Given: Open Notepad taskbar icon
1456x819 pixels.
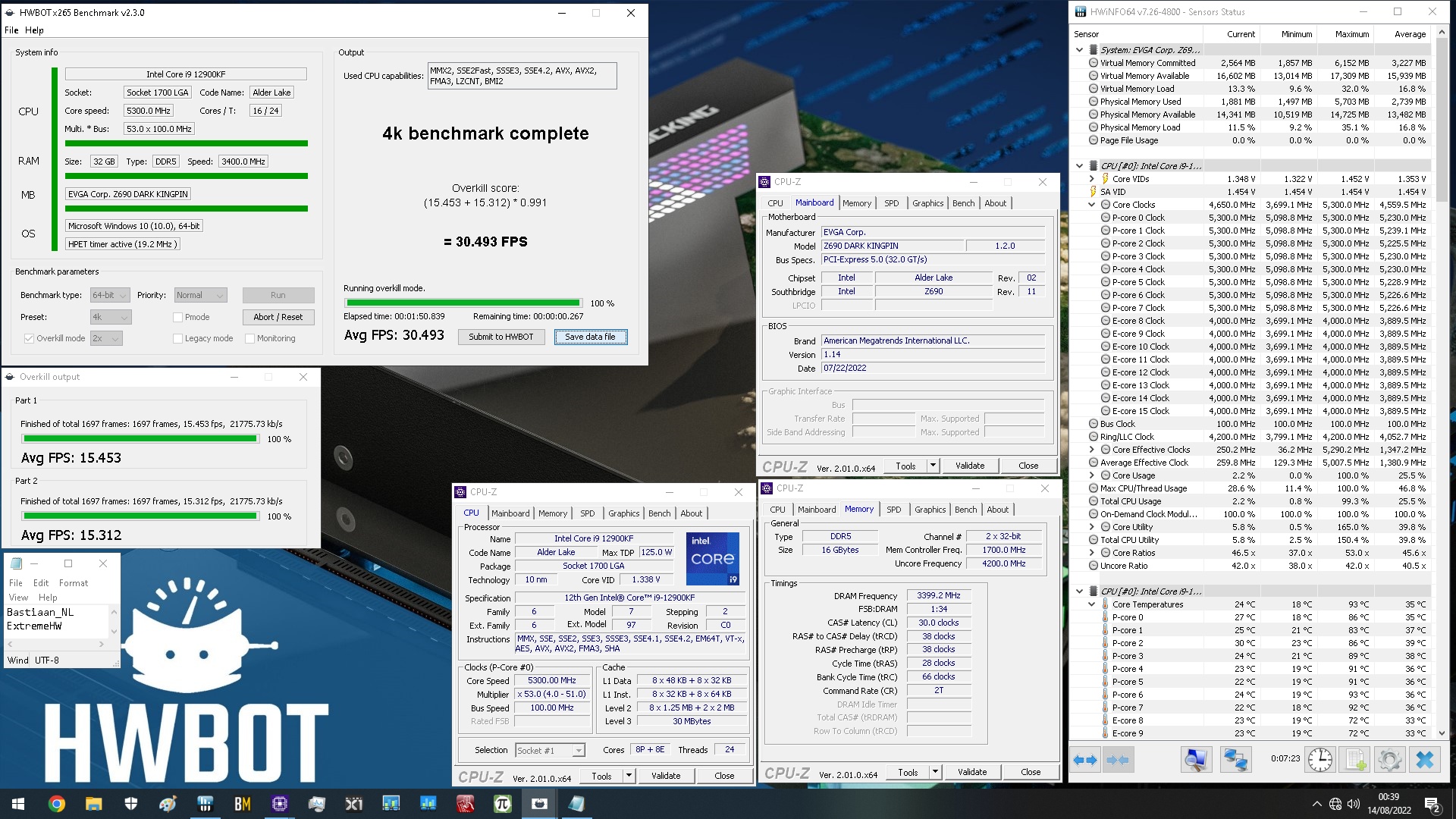Looking at the screenshot, I should [576, 804].
